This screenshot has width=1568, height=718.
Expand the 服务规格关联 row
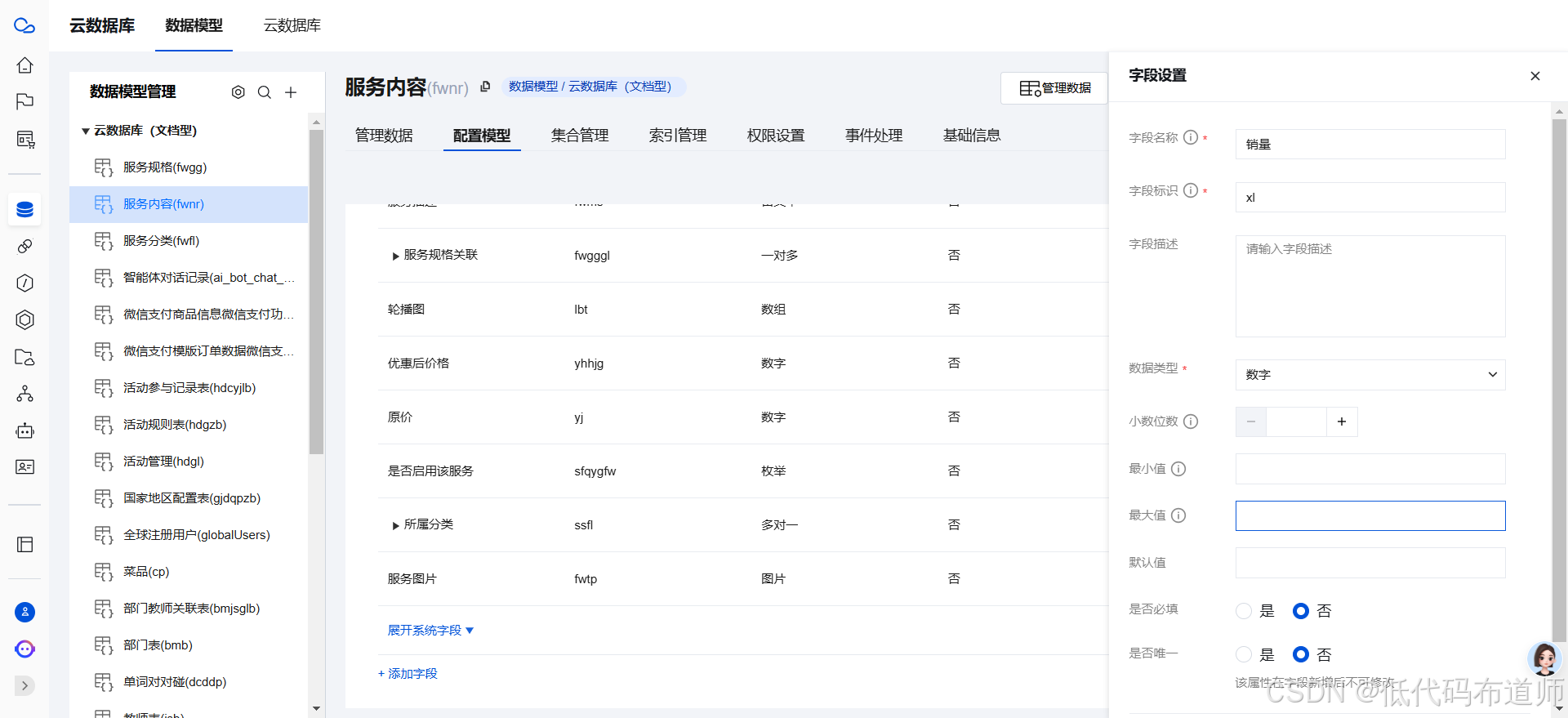[x=395, y=256]
